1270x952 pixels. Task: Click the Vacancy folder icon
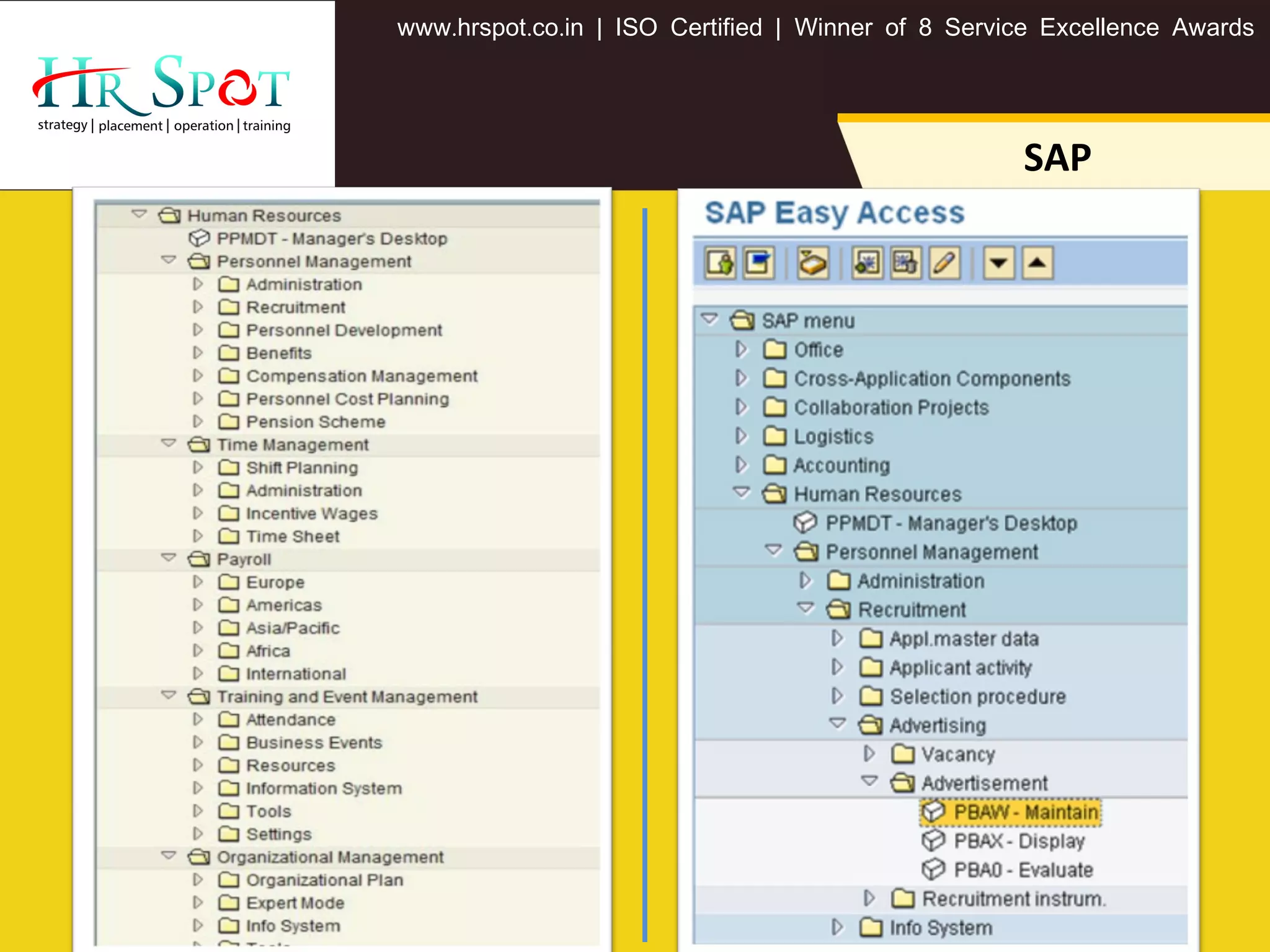click(x=903, y=754)
